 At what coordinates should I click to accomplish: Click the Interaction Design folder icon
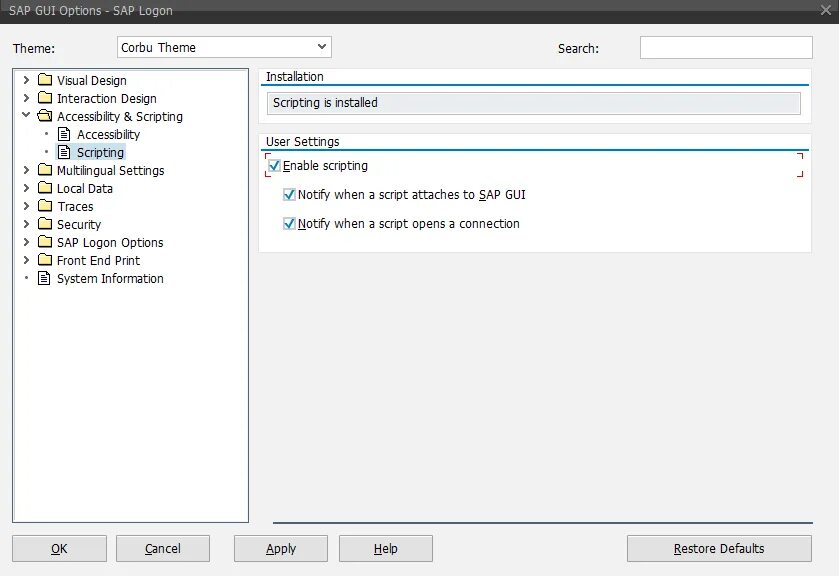tap(45, 98)
